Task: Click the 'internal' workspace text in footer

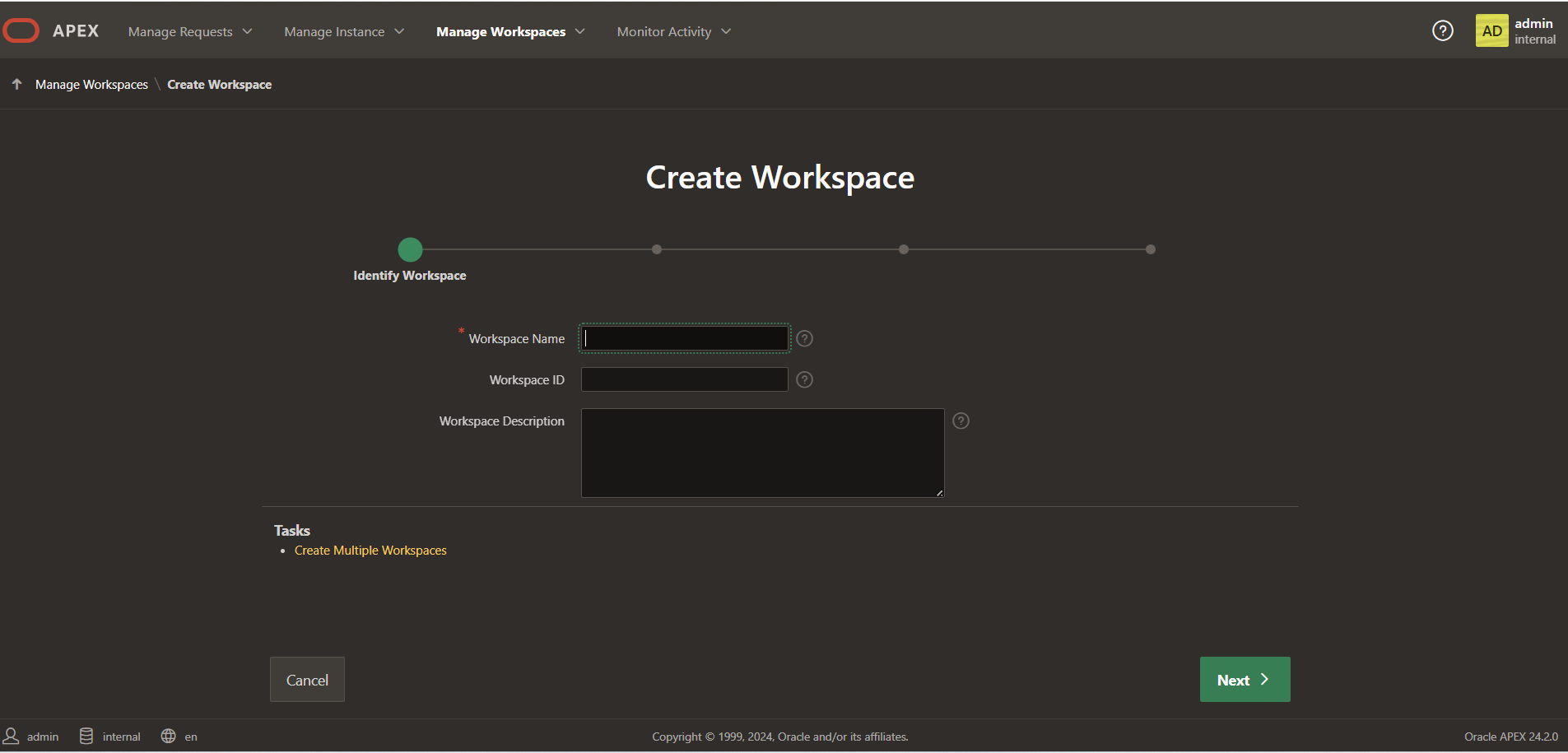Action: click(x=121, y=737)
